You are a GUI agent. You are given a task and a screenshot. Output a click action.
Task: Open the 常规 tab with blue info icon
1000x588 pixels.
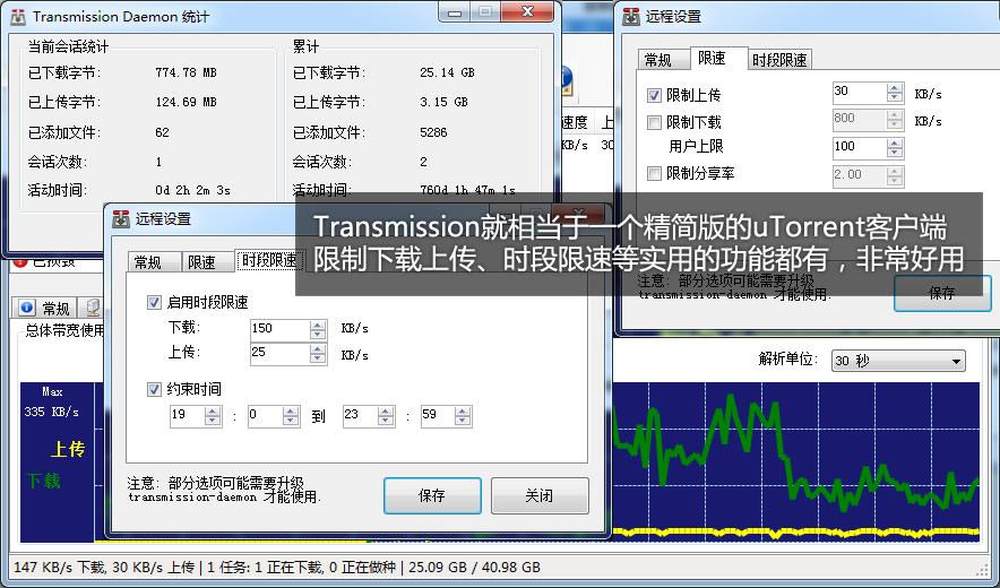43,308
